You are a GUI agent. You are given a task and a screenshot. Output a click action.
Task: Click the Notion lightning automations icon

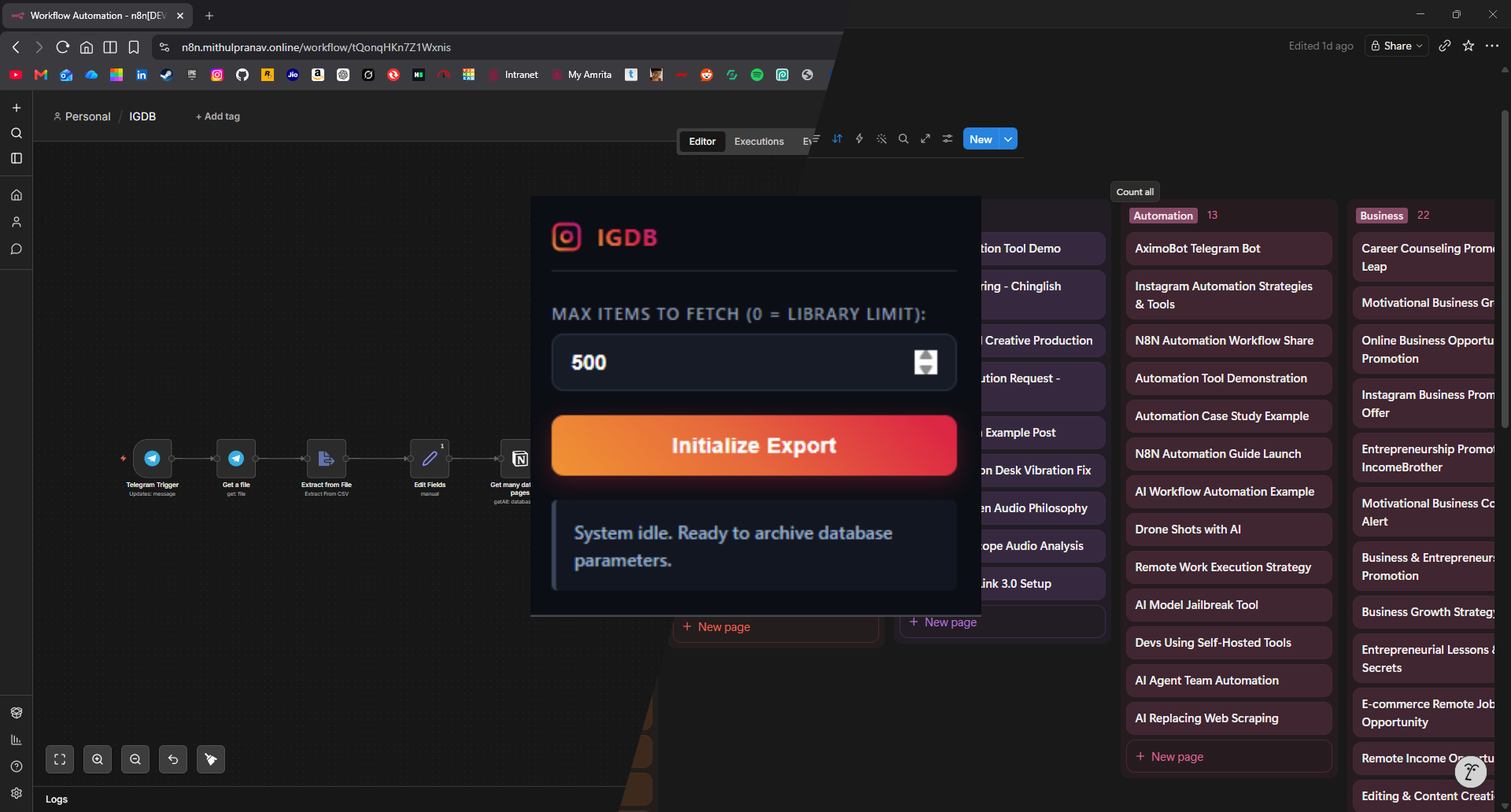point(859,138)
